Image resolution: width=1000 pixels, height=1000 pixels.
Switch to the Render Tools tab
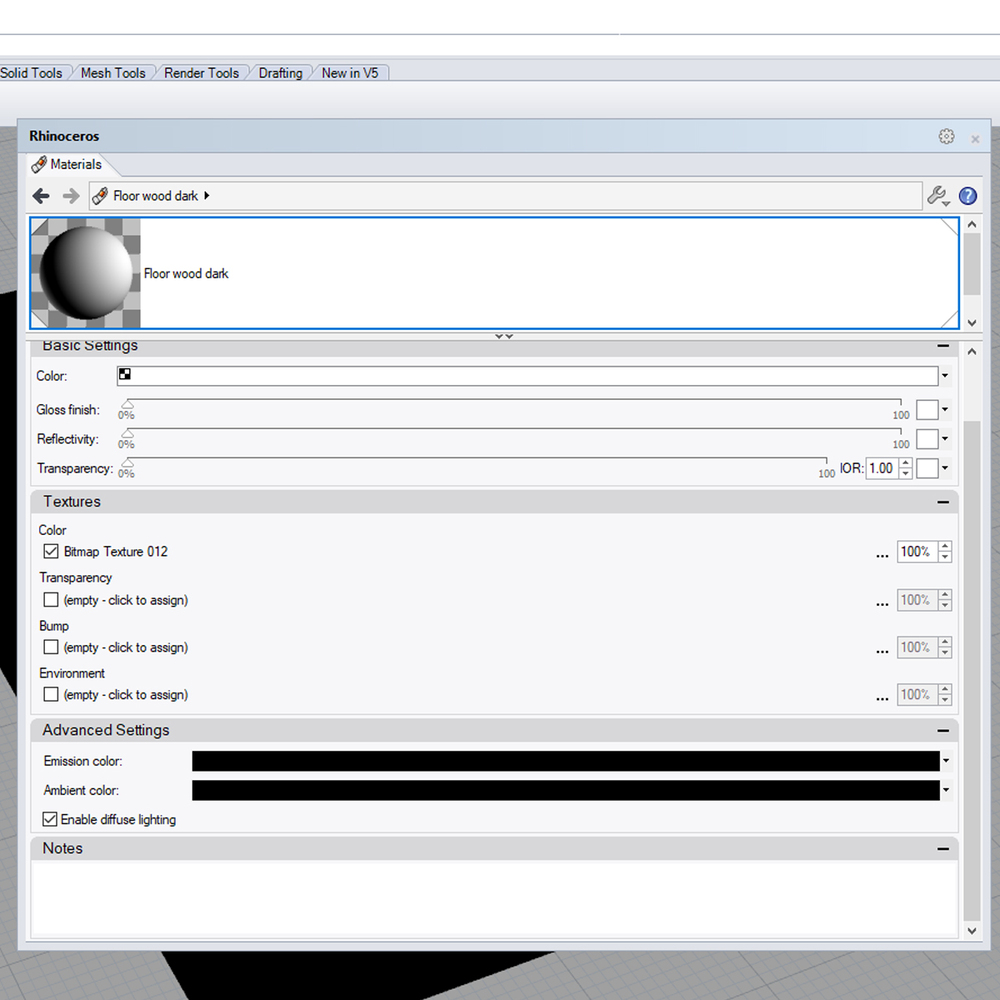point(202,72)
